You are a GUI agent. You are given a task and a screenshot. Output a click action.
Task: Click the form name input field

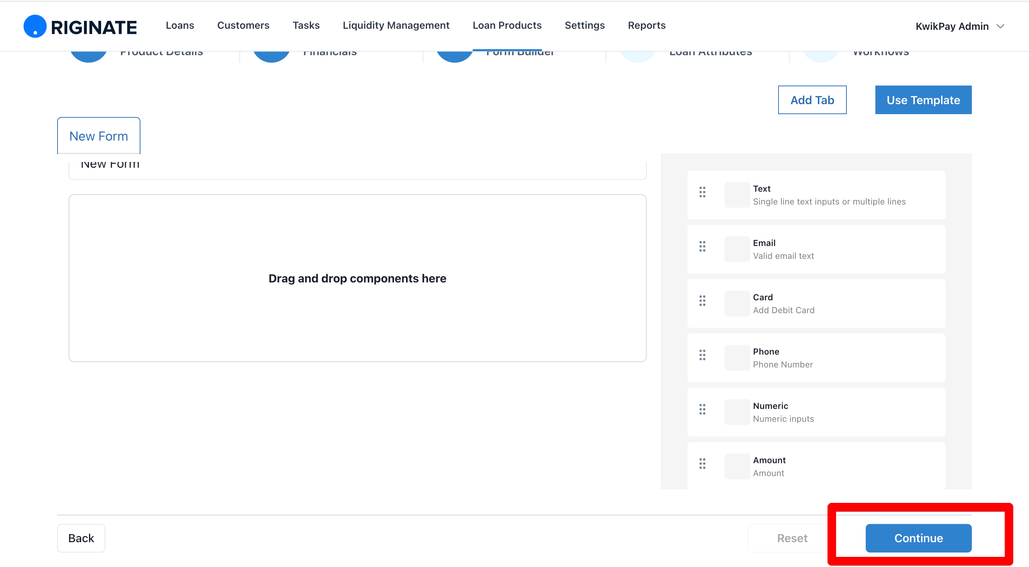tap(357, 167)
